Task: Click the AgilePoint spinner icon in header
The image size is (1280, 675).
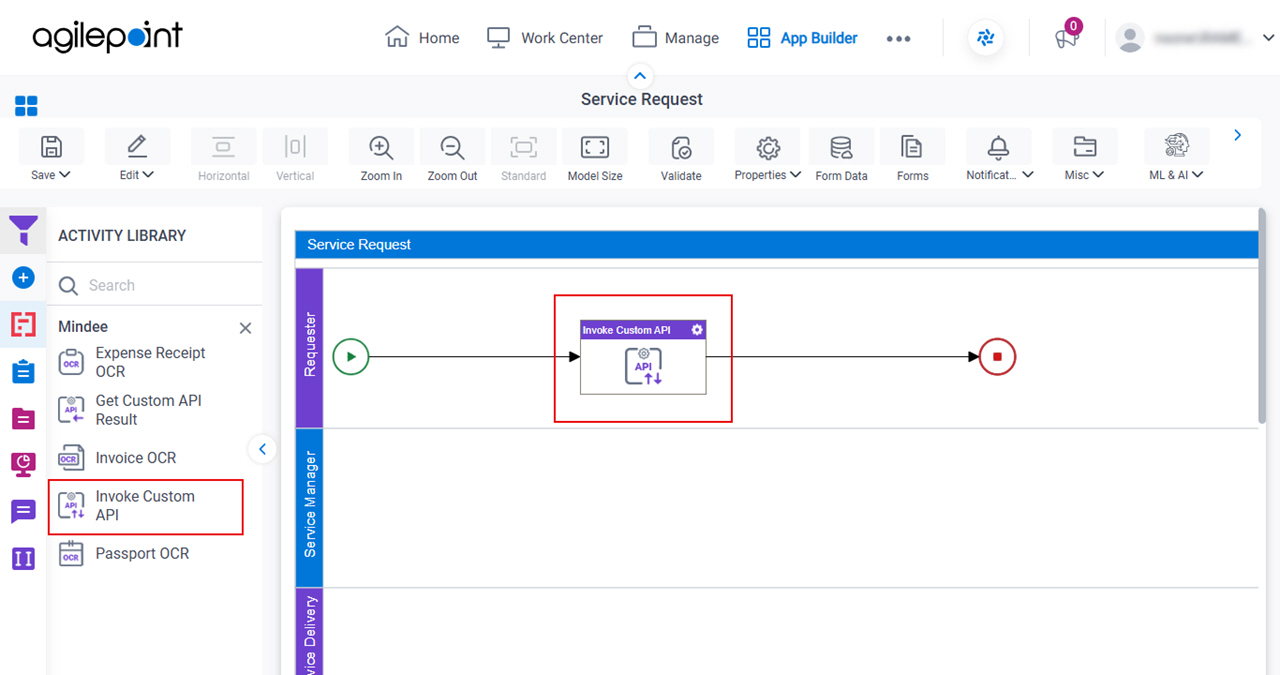Action: pos(986,38)
